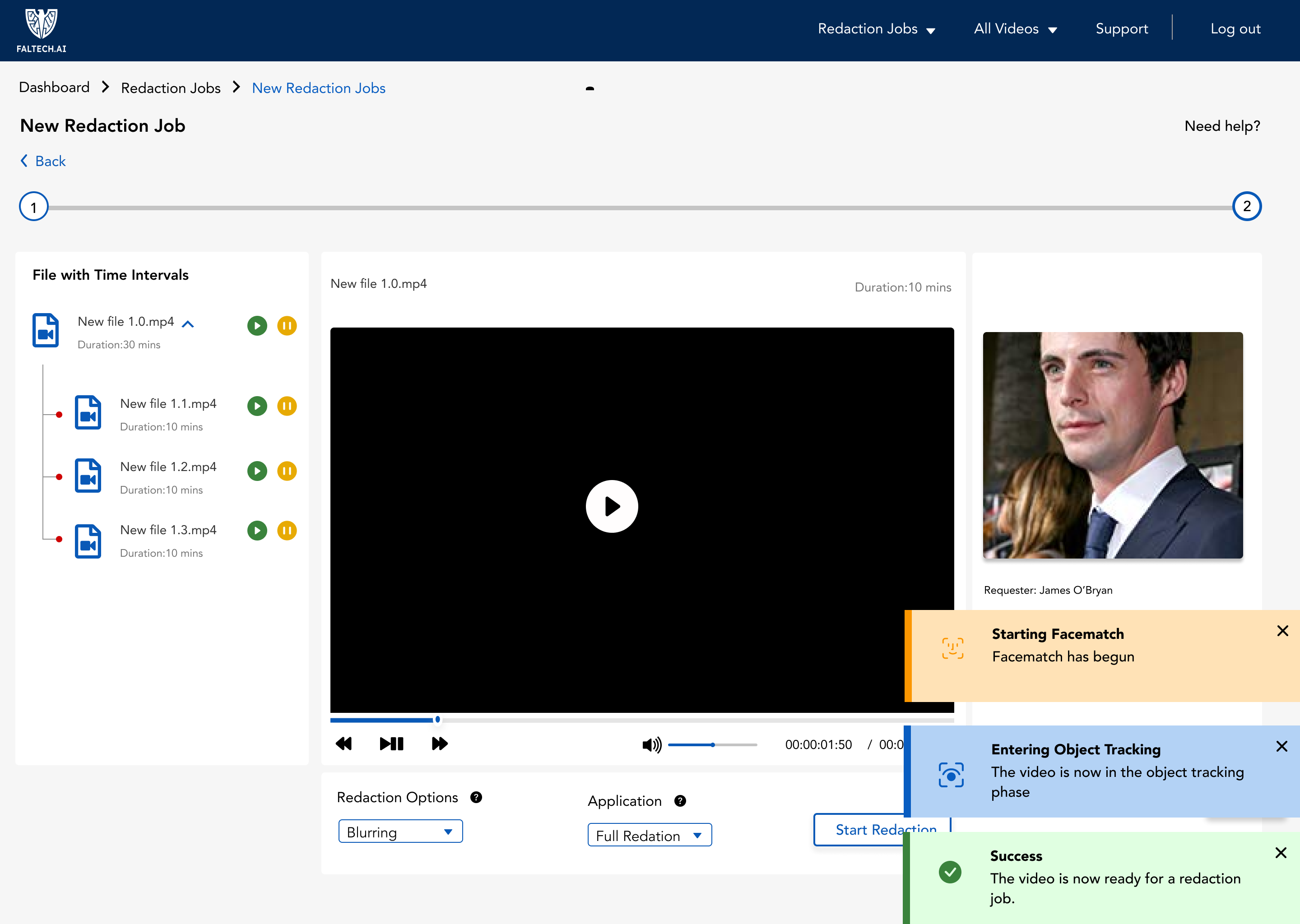The image size is (1300, 924).
Task: Rewind the video
Action: click(344, 744)
